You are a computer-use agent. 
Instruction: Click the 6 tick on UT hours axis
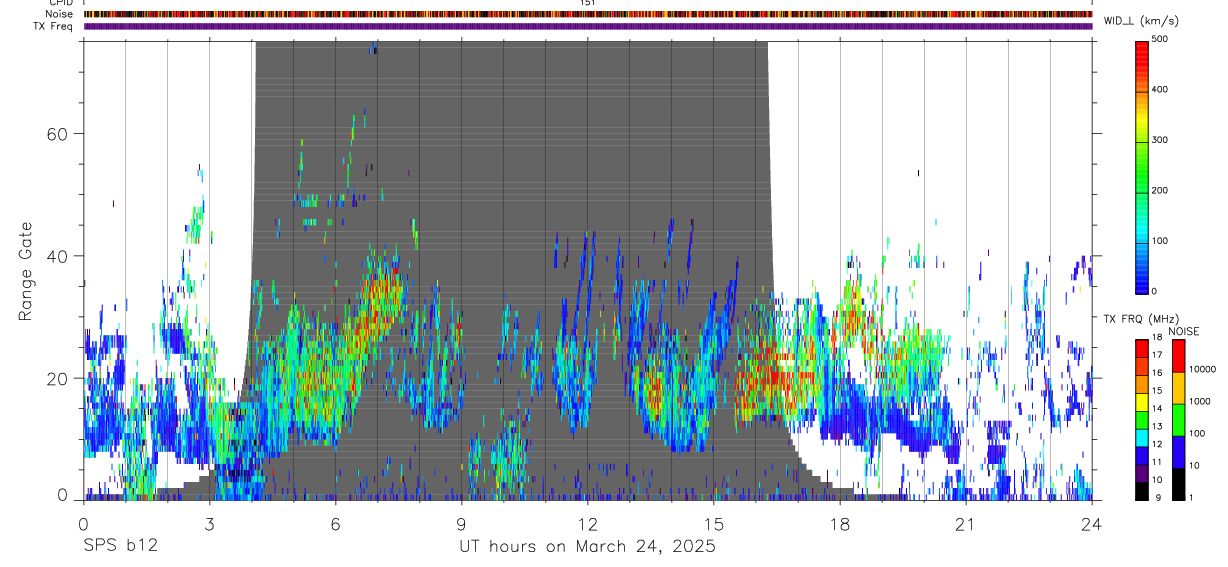coord(335,523)
